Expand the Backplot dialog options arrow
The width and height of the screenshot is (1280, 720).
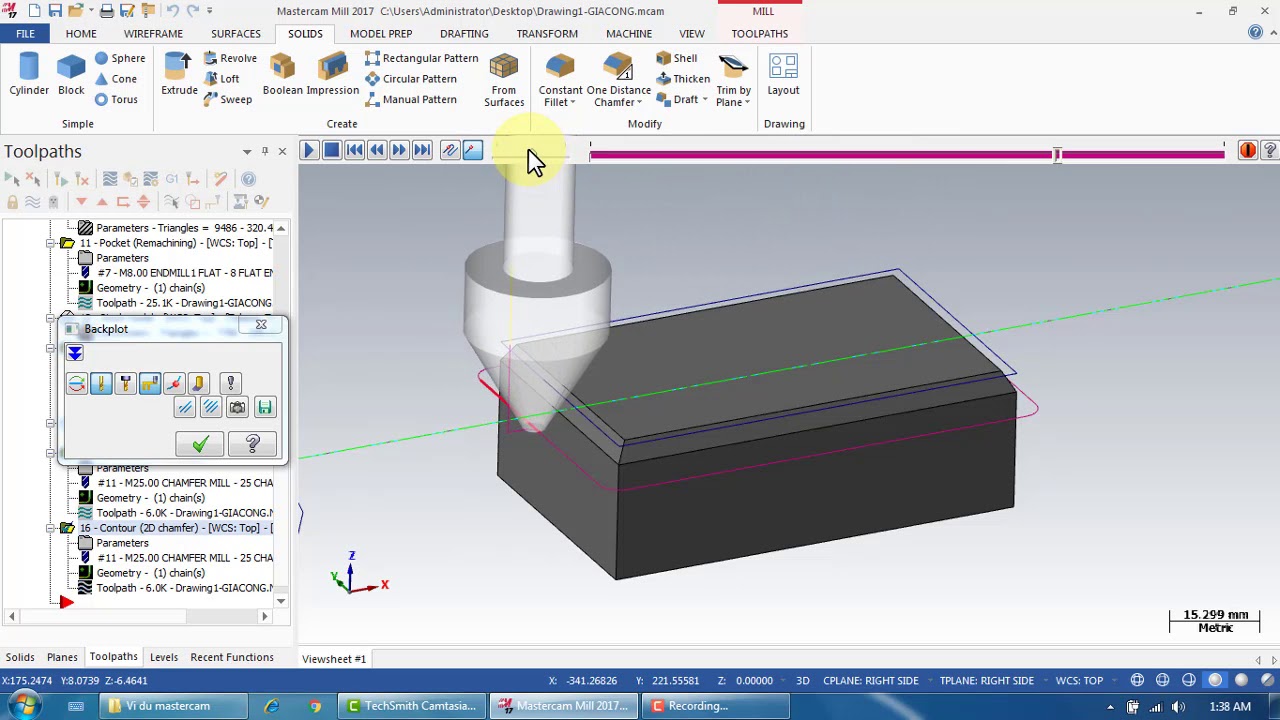(x=75, y=353)
